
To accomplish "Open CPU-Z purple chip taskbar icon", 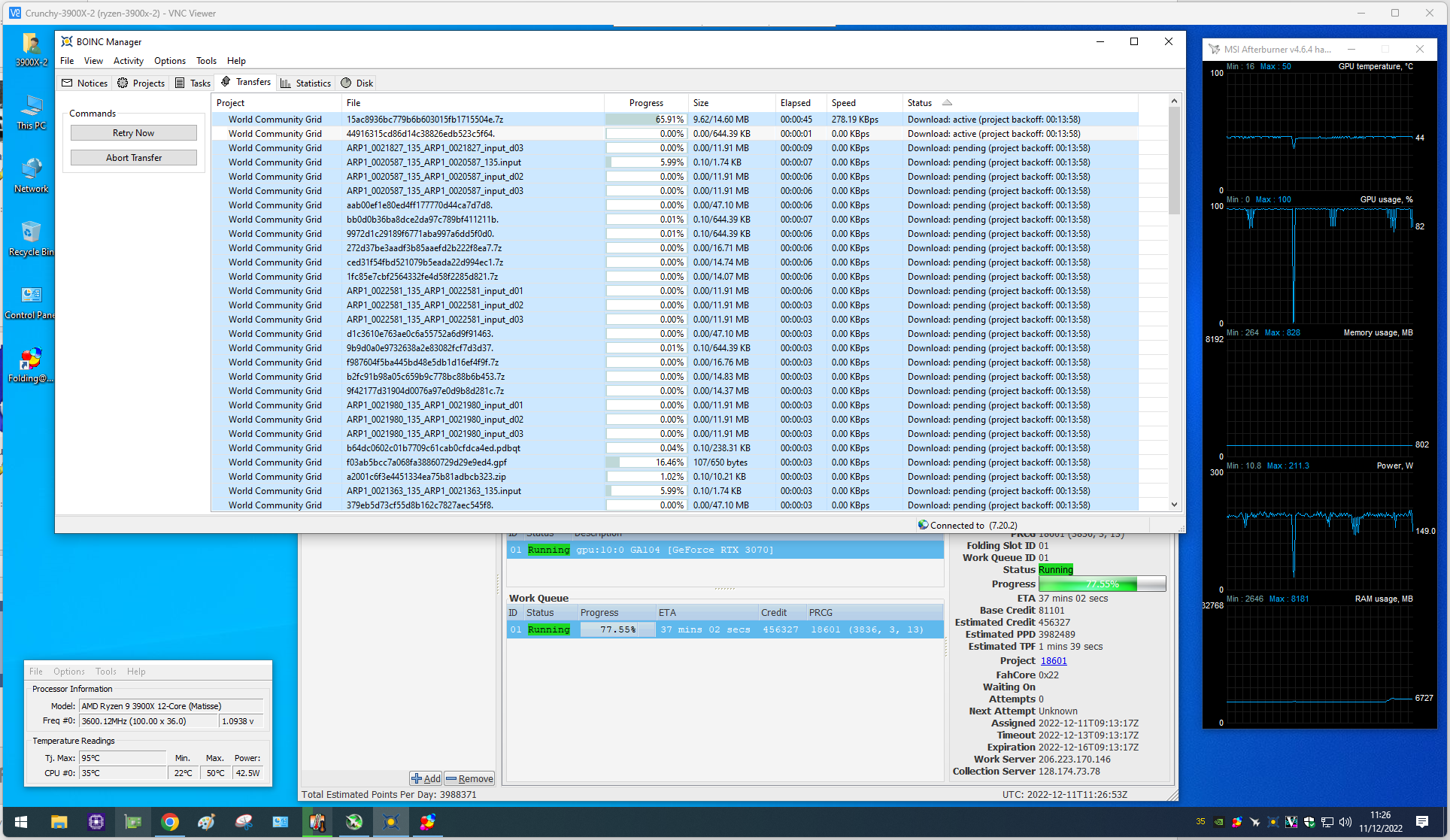I will click(96, 822).
